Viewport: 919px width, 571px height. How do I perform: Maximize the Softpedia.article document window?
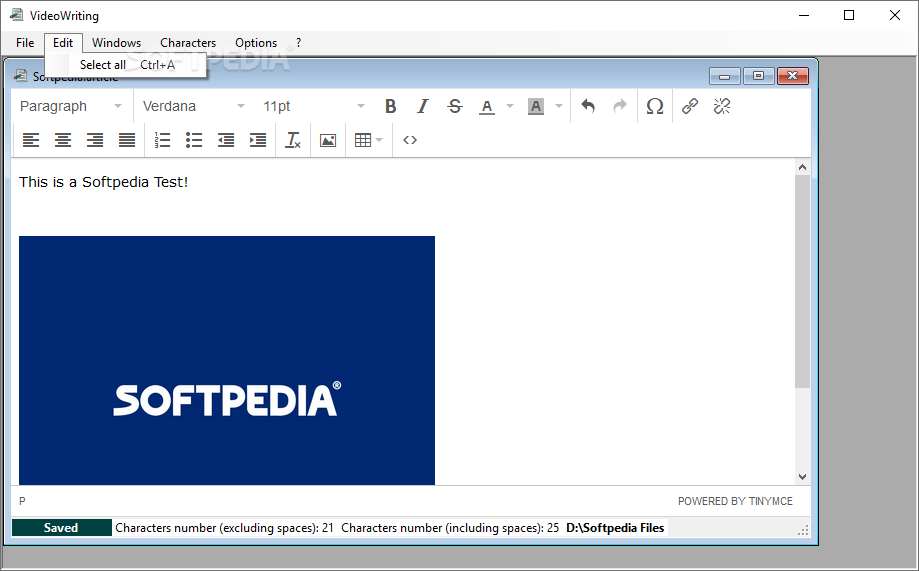[x=758, y=76]
